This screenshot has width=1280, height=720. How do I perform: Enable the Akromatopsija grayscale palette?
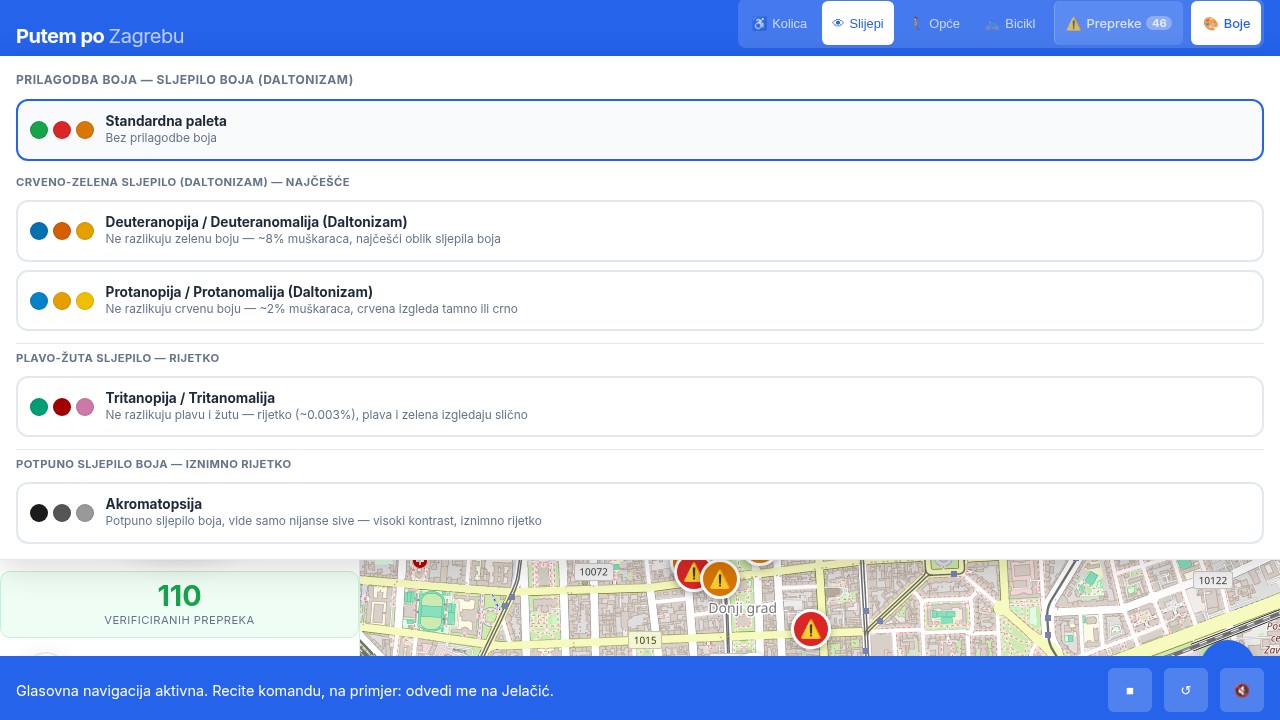640,513
